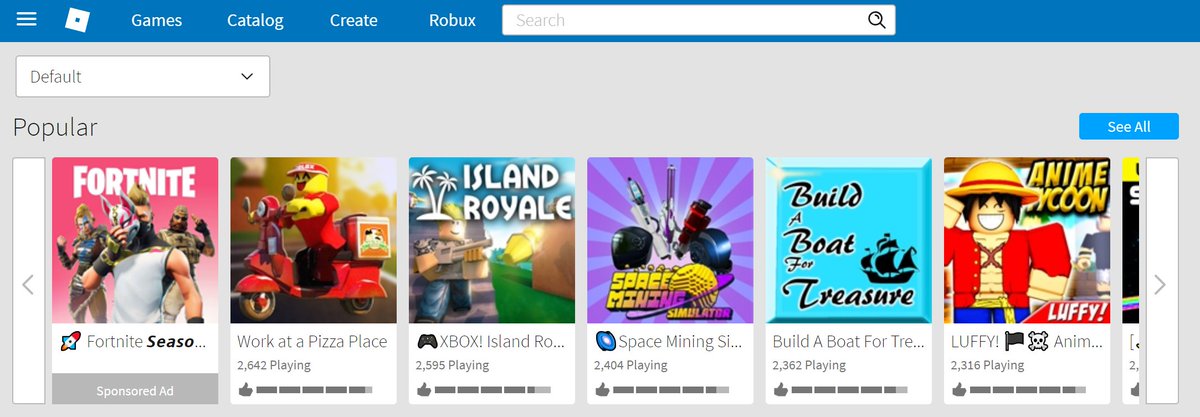Click thumbs-up icon under Work at a Pizza Place
This screenshot has height=417, width=1200.
[245, 388]
